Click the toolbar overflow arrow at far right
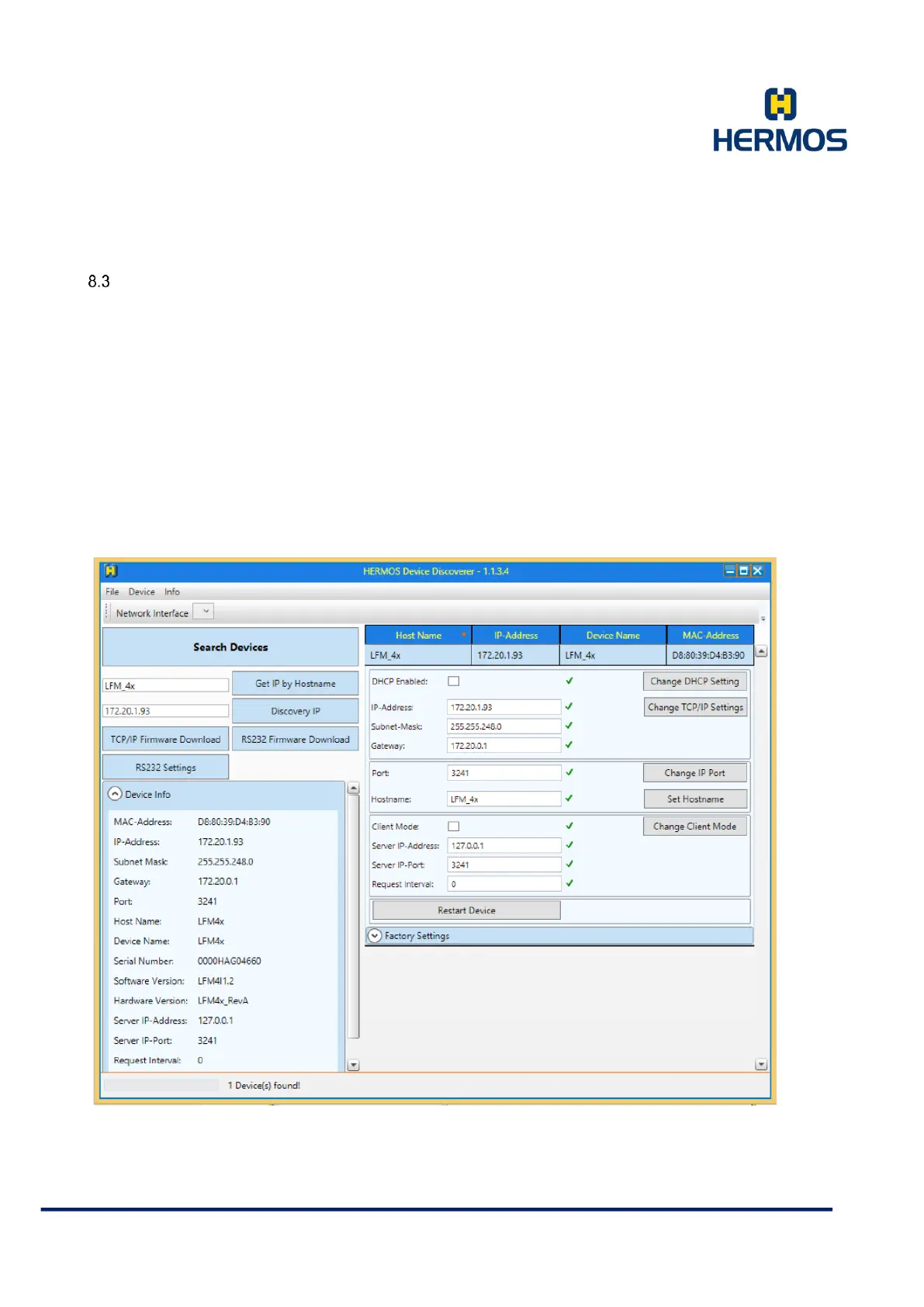924x1307 pixels. click(x=763, y=619)
